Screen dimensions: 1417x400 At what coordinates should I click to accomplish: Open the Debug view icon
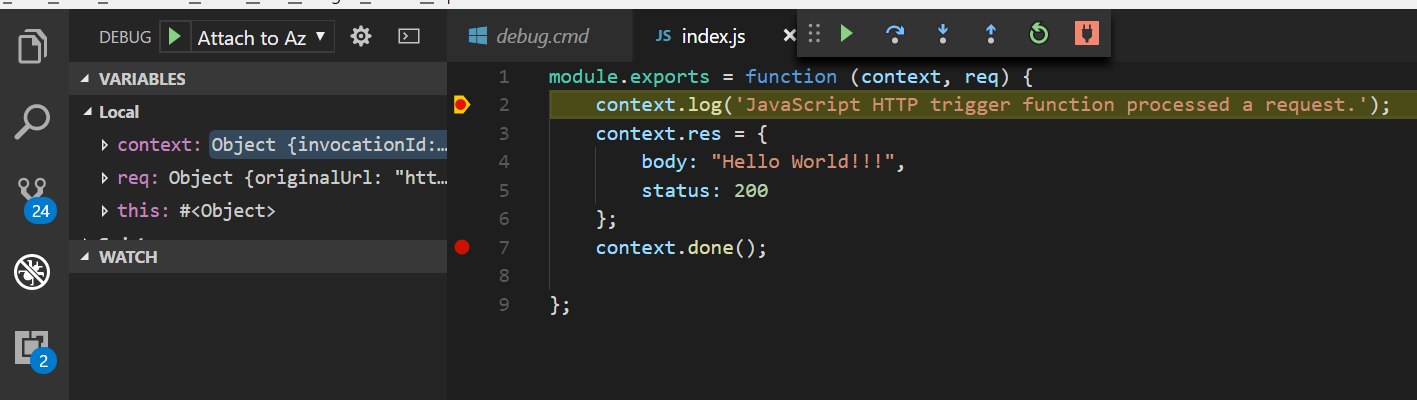[x=32, y=272]
